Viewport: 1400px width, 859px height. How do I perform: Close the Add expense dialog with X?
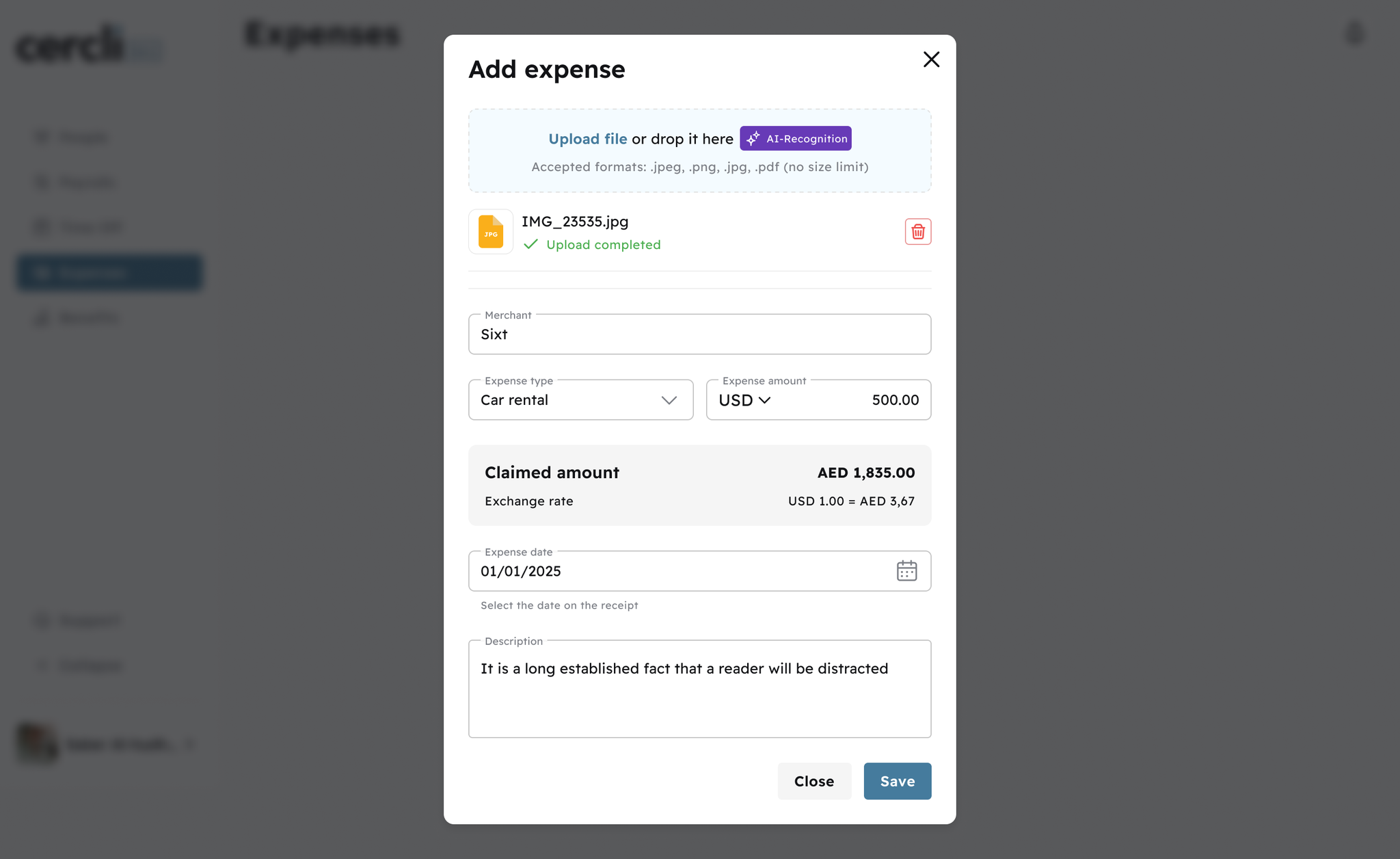click(931, 60)
